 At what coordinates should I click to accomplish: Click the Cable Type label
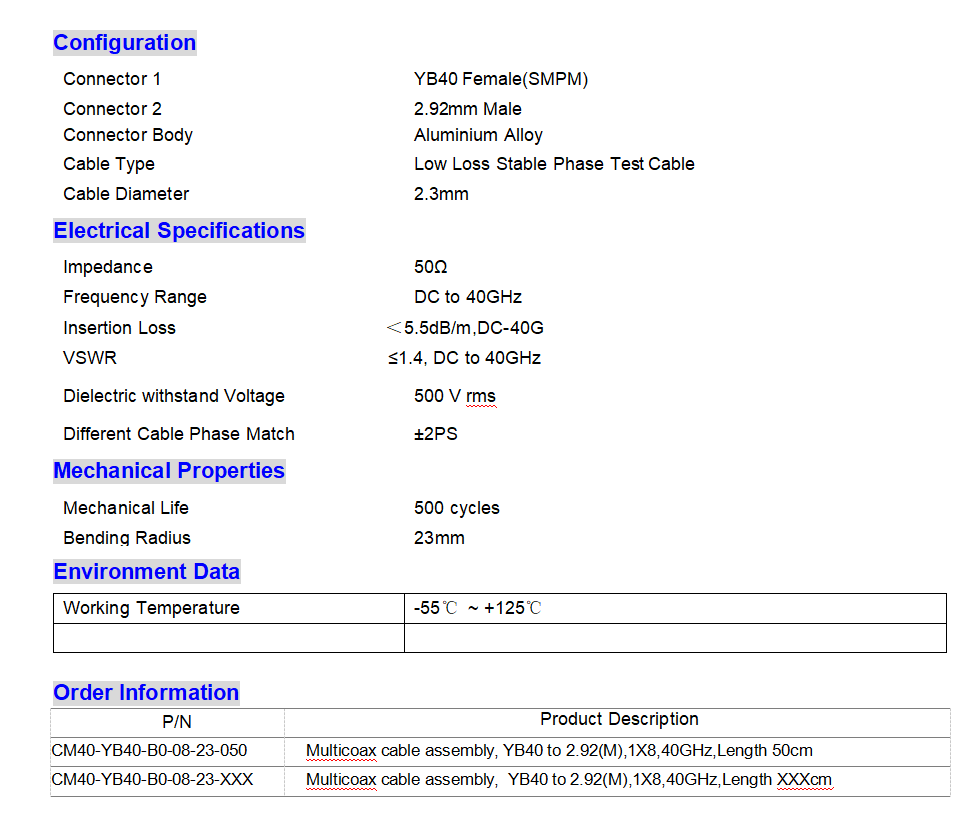point(109,164)
